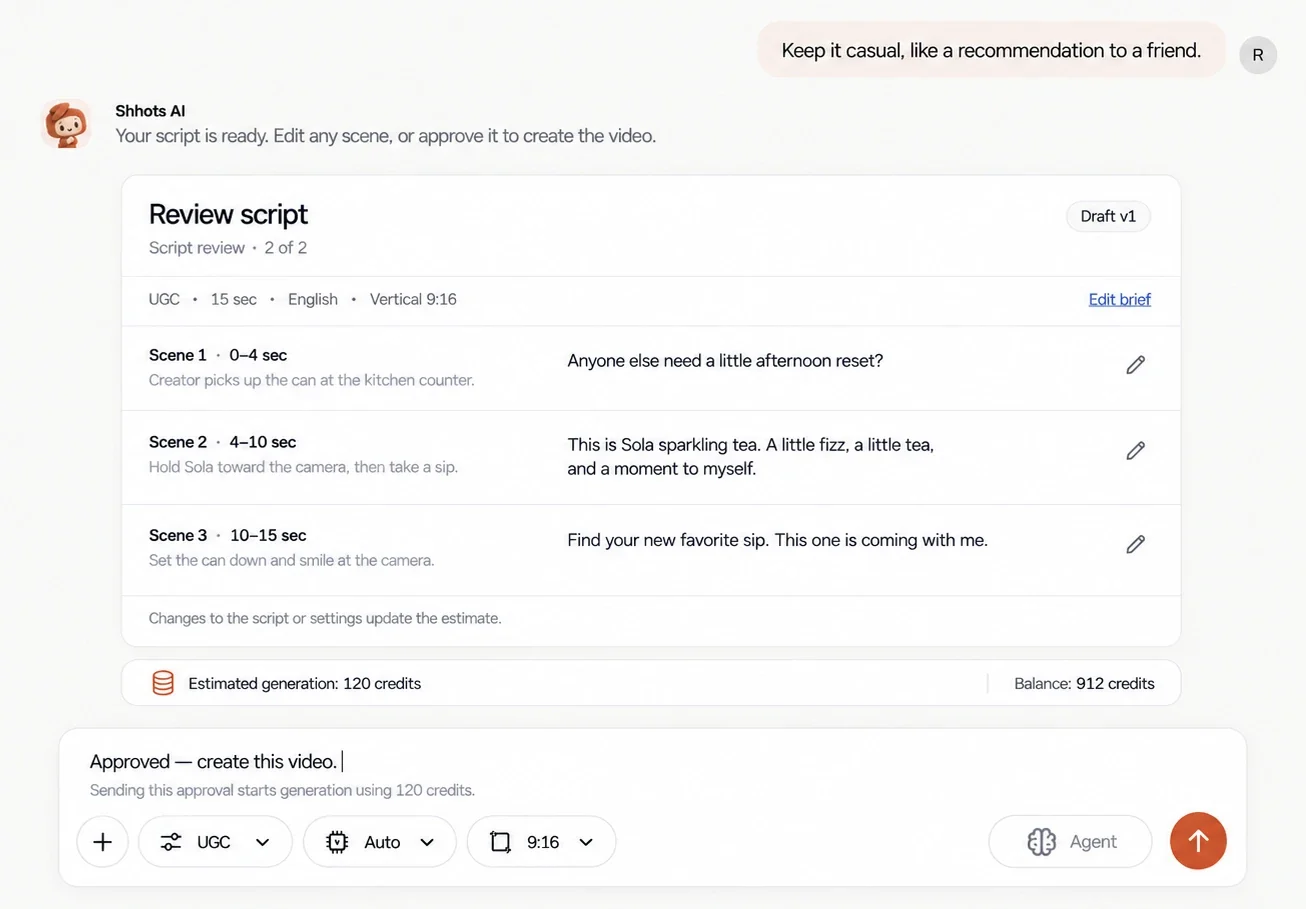The width and height of the screenshot is (1306, 909).
Task: Edit Scene 3 with its pencil icon
Action: pyautogui.click(x=1135, y=544)
